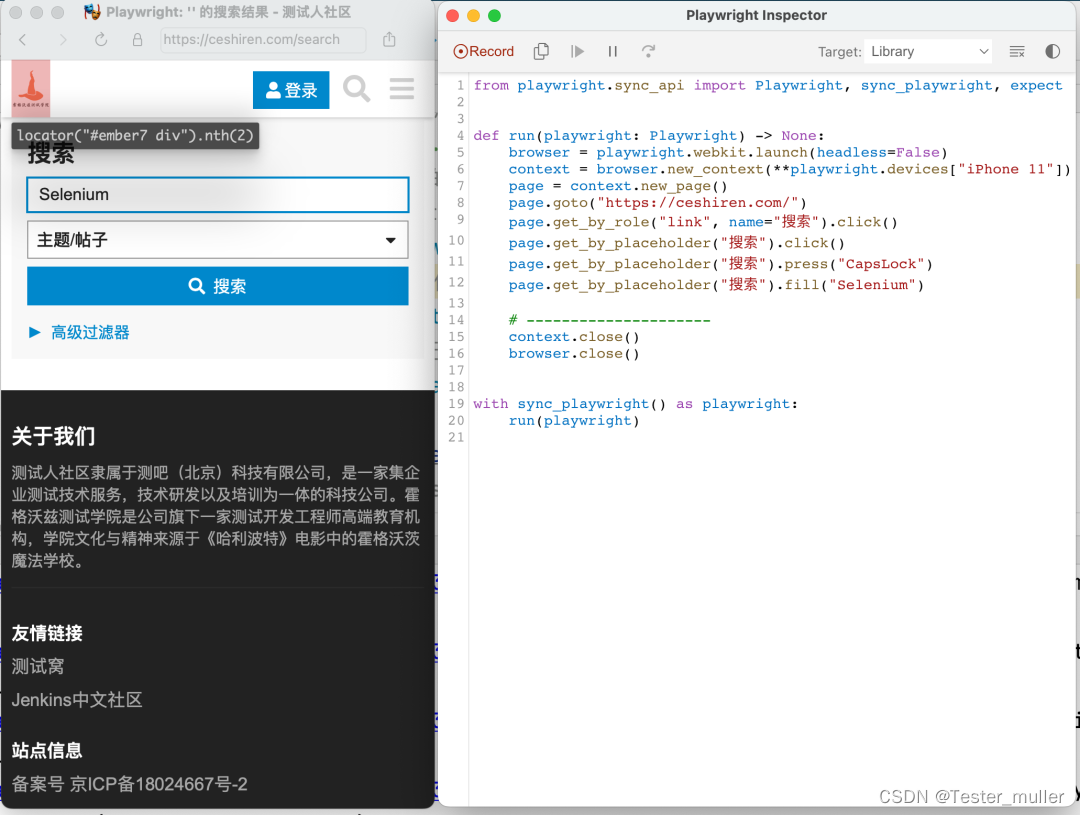Image resolution: width=1080 pixels, height=815 pixels.
Task: Reload the ceshiren page
Action: (101, 40)
